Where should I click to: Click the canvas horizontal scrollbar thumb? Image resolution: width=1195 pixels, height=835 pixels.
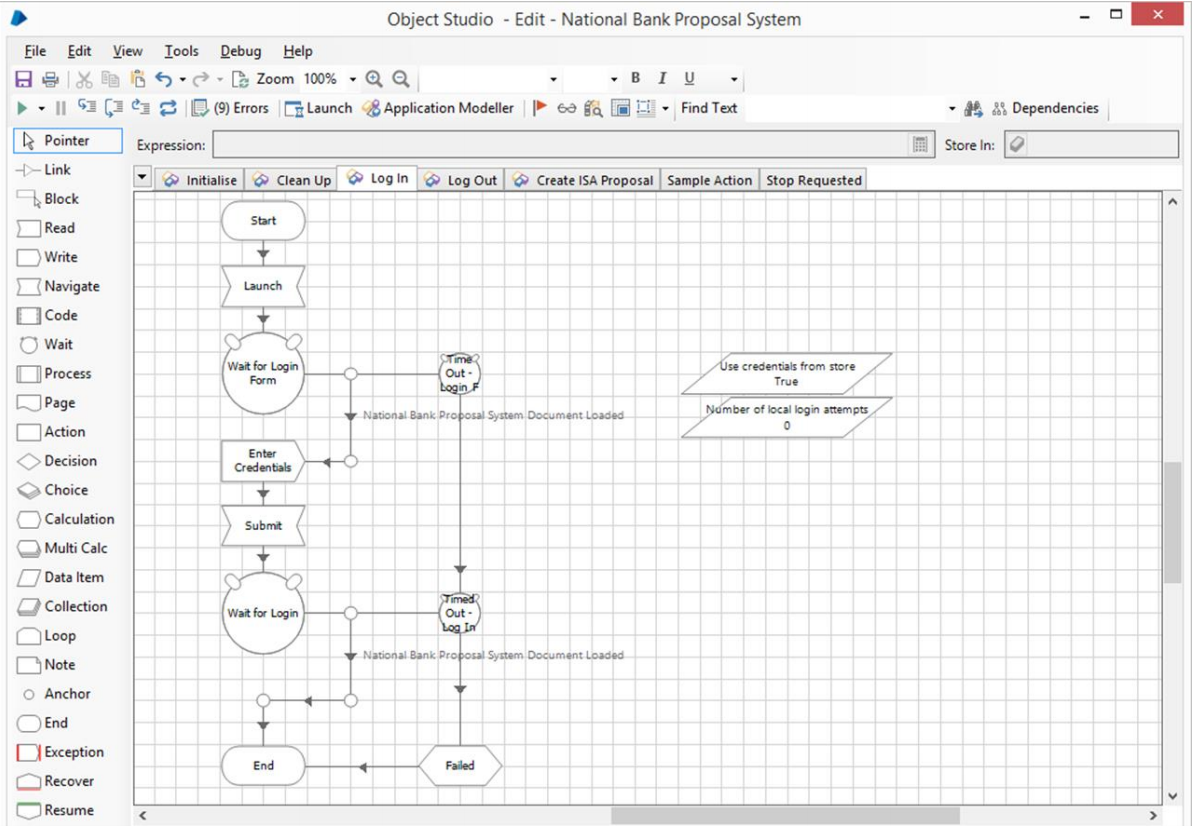click(785, 815)
